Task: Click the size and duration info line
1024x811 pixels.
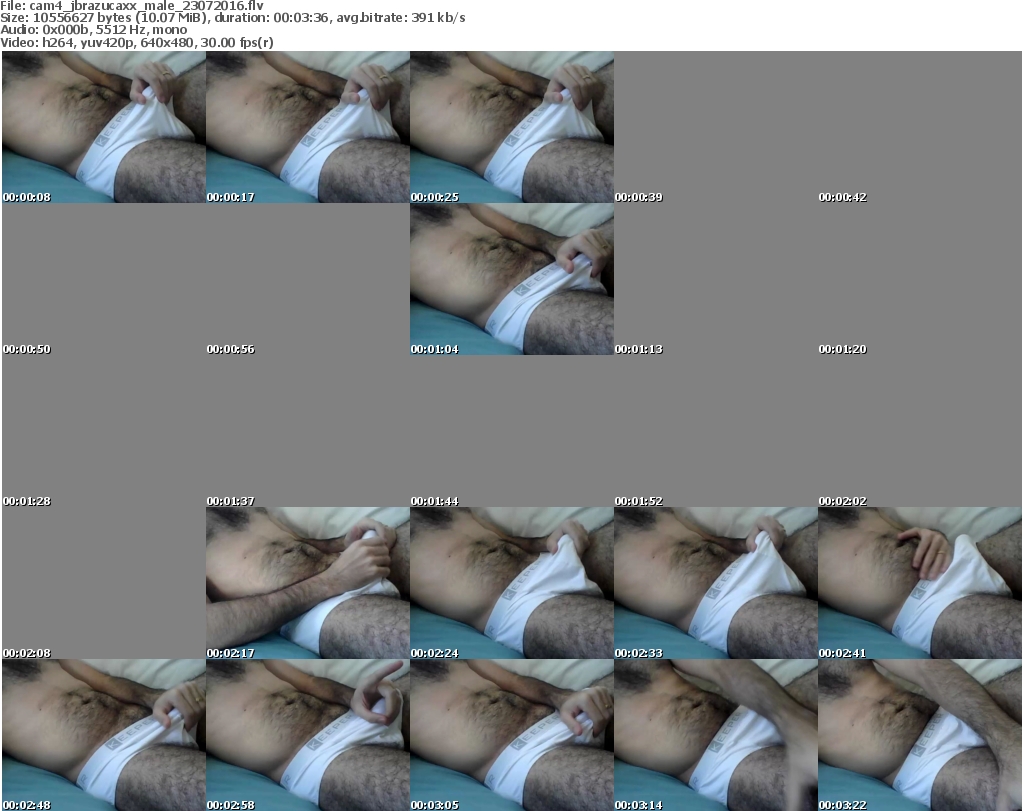Action: [232, 18]
